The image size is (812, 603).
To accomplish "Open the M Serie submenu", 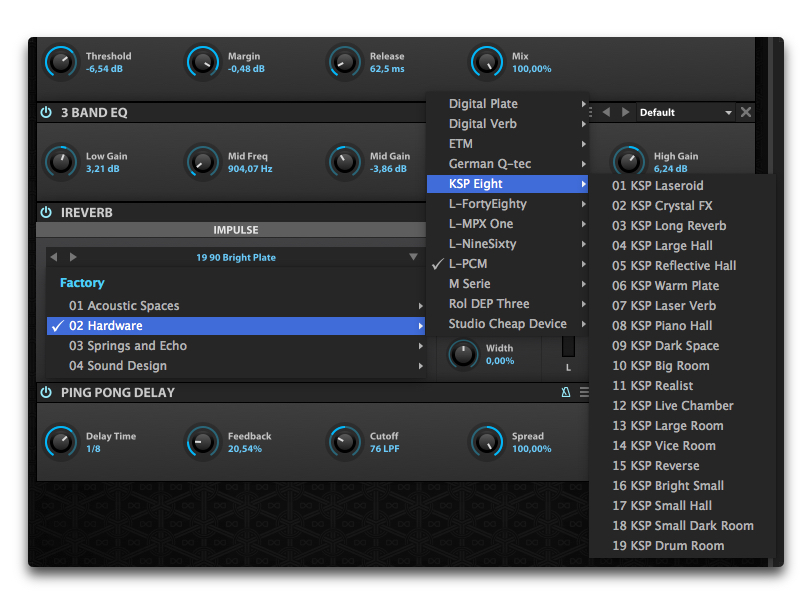I will pyautogui.click(x=508, y=284).
